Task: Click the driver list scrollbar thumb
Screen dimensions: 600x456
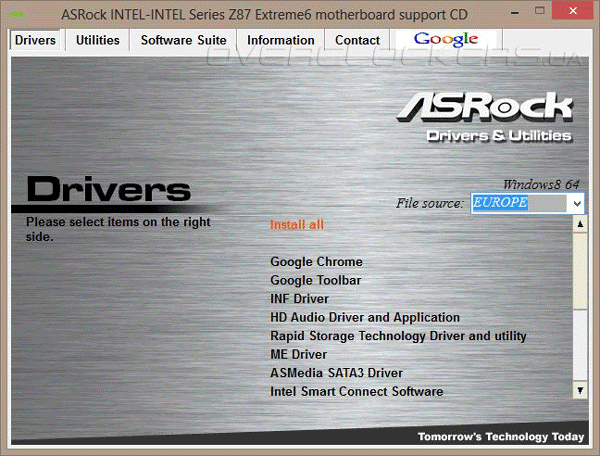Action: (580, 271)
